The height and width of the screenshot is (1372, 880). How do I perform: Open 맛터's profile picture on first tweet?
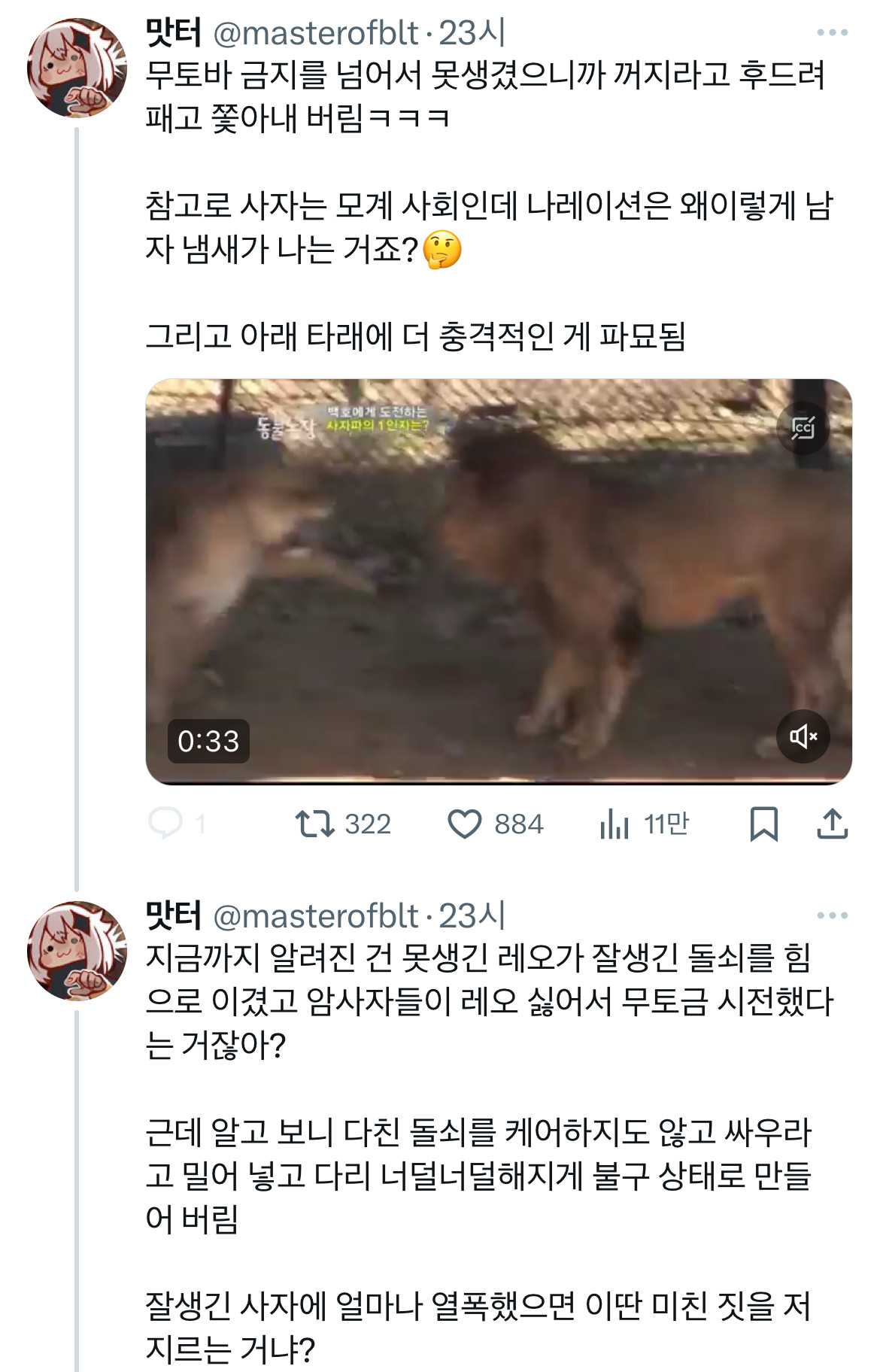(77, 68)
